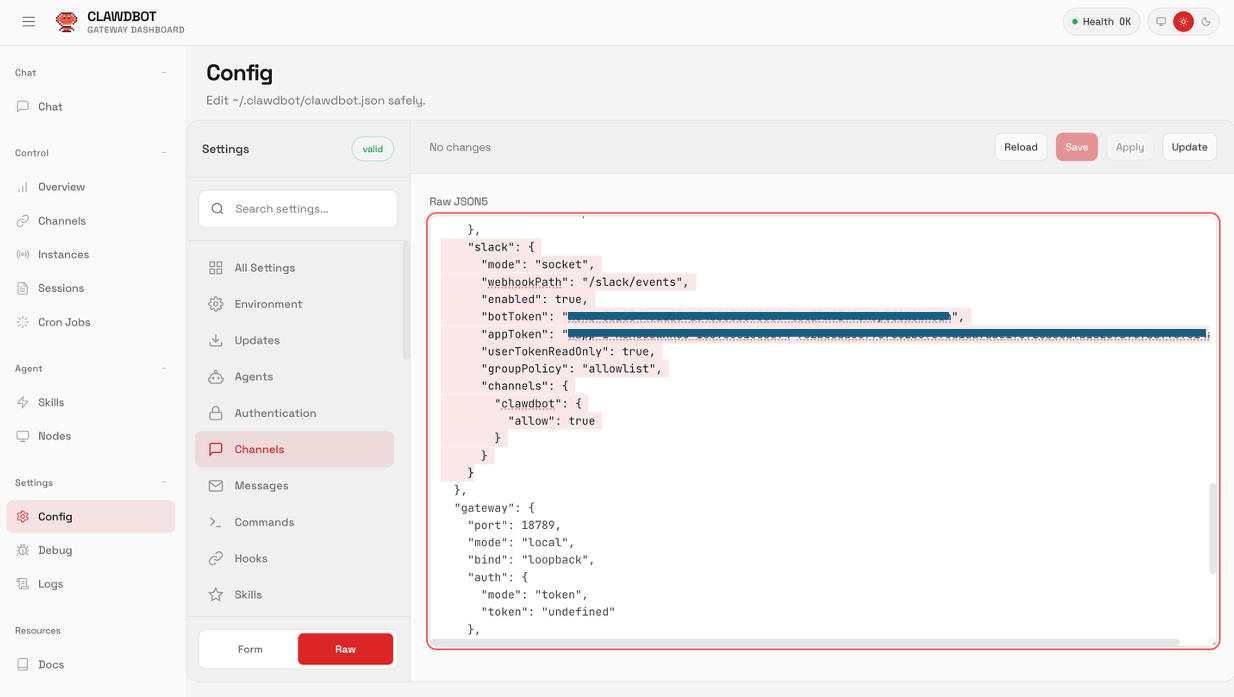Go to Debug page

point(55,550)
